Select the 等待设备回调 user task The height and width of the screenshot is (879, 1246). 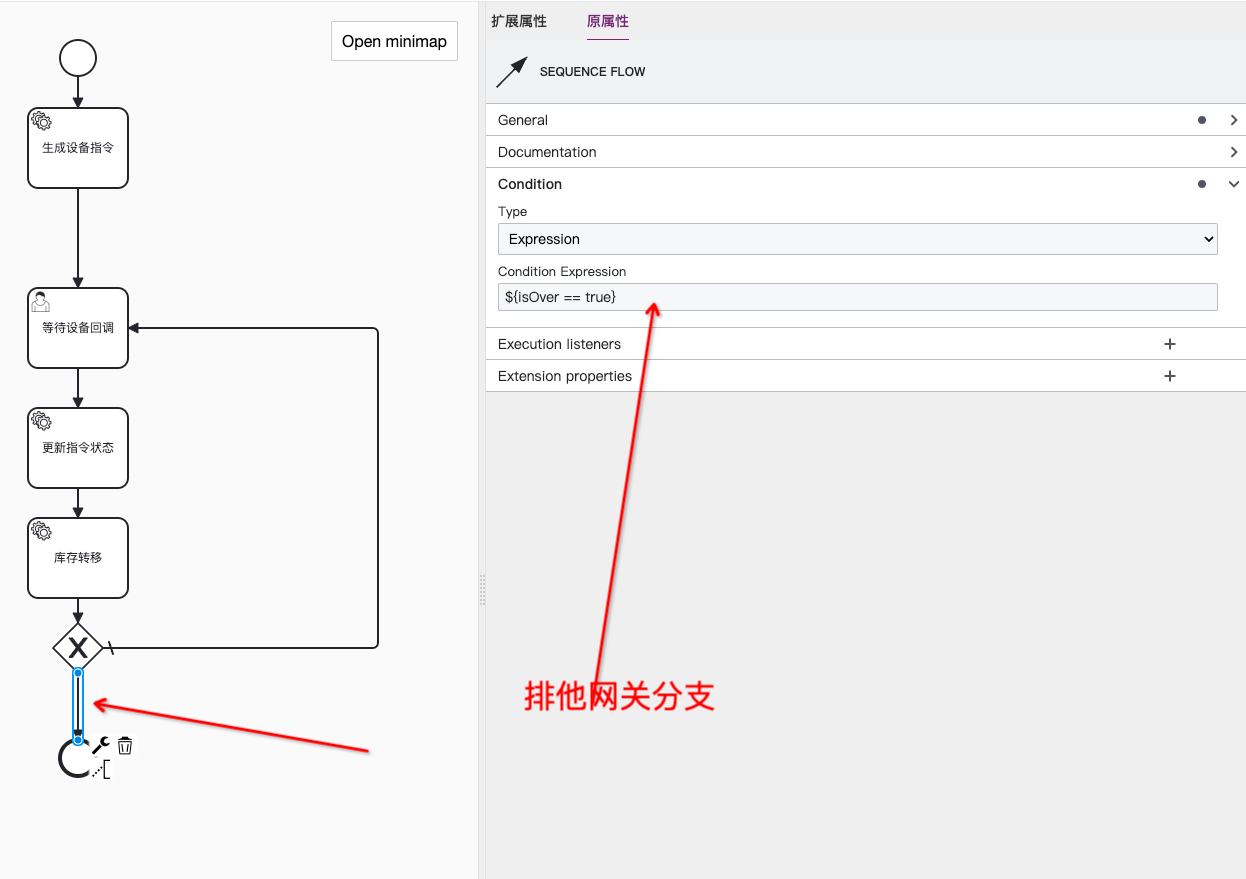tap(78, 328)
